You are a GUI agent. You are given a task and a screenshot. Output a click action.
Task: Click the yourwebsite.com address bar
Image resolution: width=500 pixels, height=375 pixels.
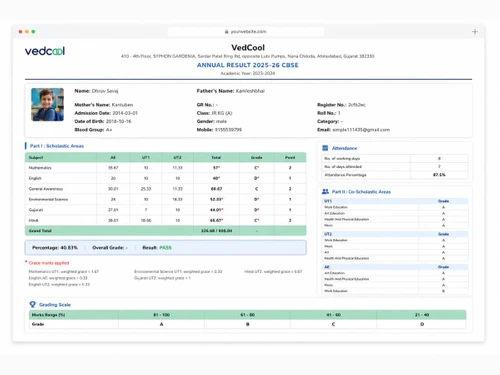click(x=246, y=32)
